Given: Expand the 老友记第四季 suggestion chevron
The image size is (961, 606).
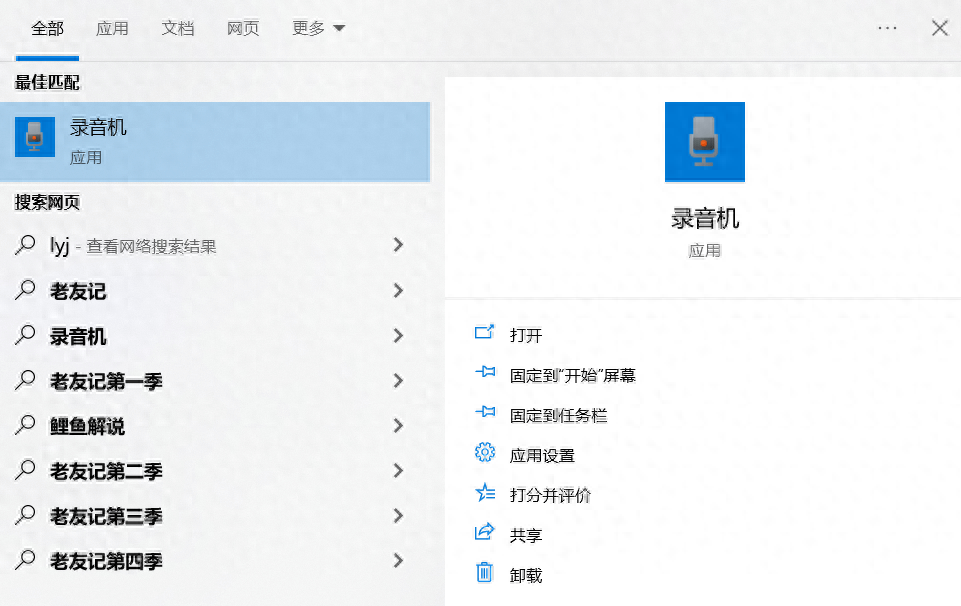Looking at the screenshot, I should pos(398,560).
